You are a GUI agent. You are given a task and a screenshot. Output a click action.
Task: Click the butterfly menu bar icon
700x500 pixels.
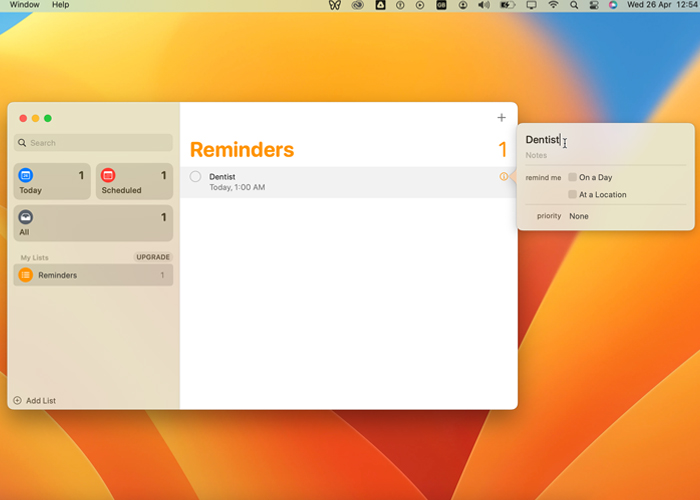click(x=335, y=5)
